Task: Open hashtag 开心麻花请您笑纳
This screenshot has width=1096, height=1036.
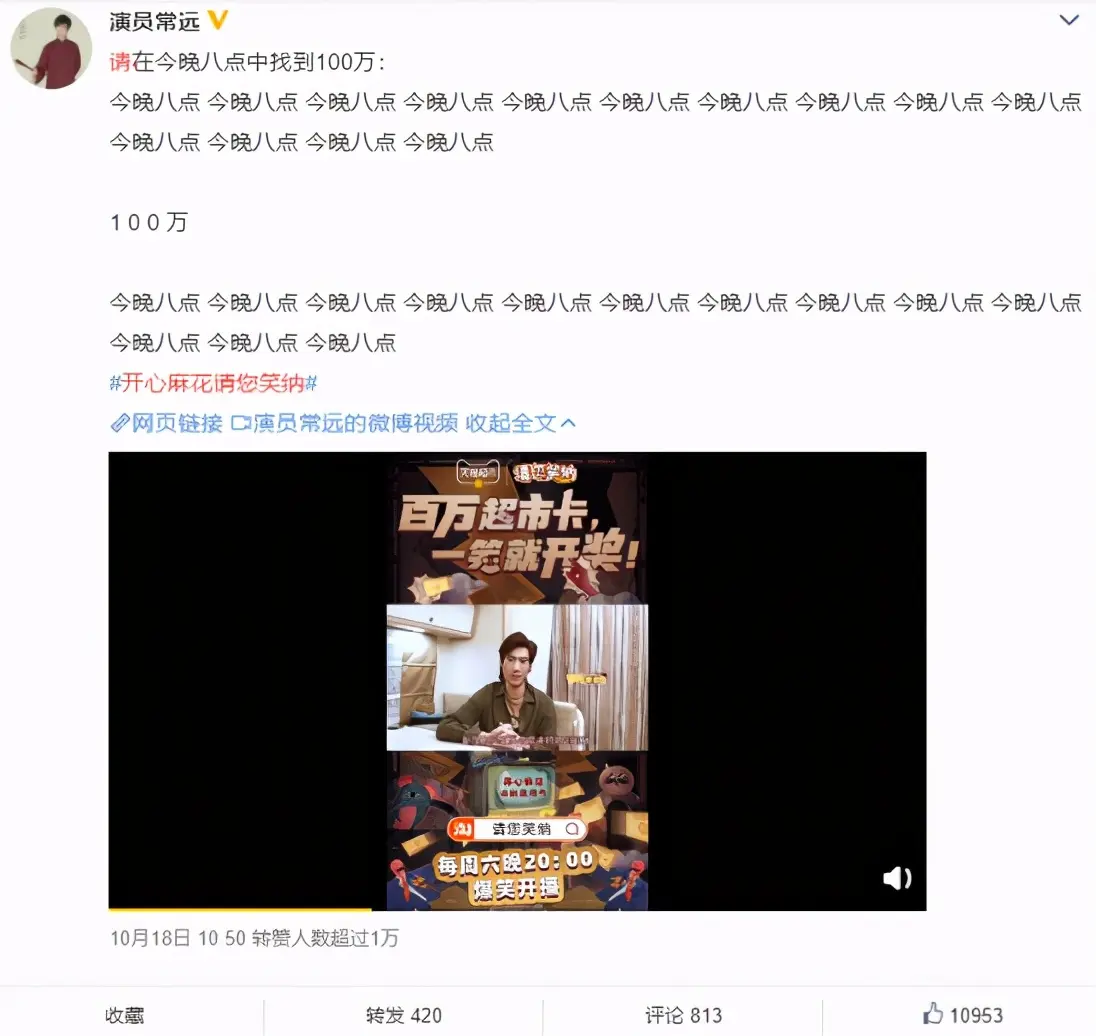Action: (x=214, y=383)
